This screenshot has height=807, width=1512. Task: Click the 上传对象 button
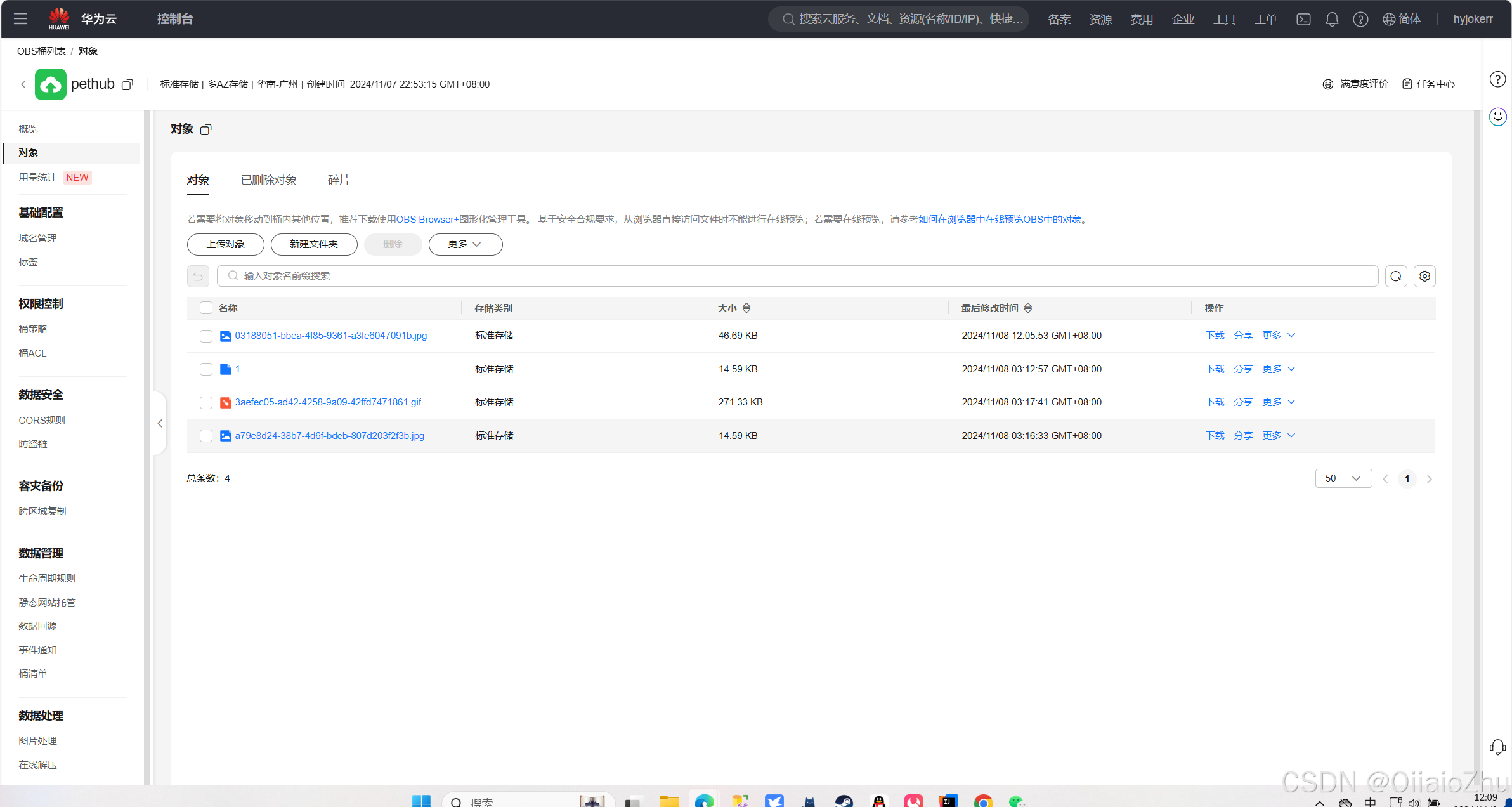click(225, 244)
